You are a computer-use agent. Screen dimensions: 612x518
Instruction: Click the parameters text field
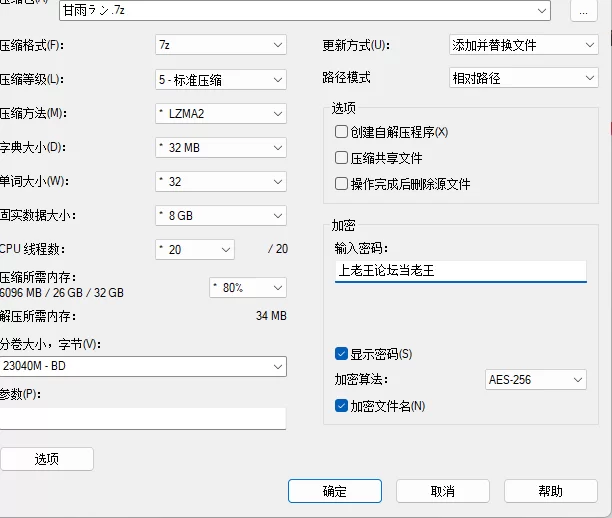(143, 418)
